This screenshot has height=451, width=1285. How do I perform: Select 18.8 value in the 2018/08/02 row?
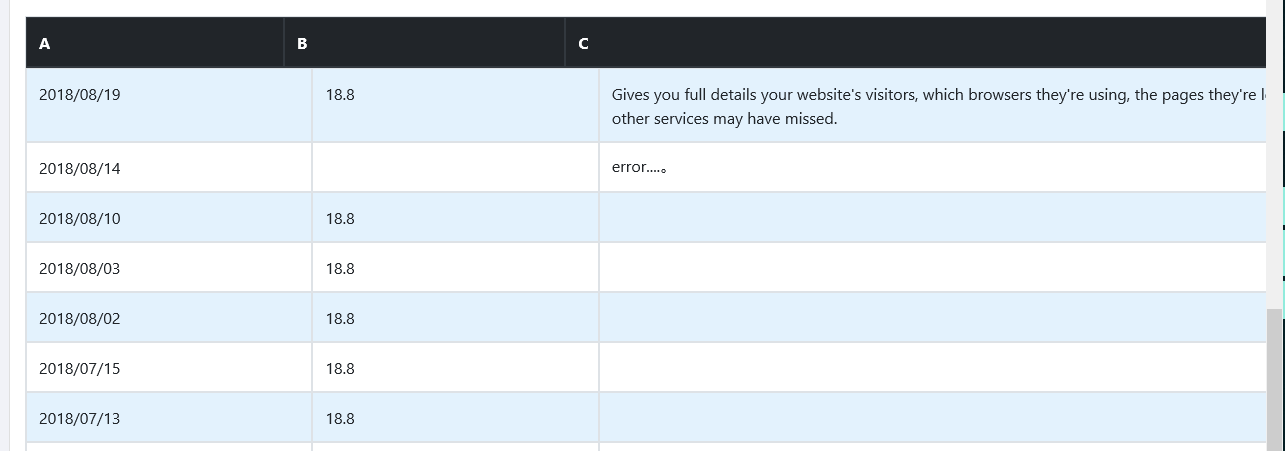click(340, 319)
